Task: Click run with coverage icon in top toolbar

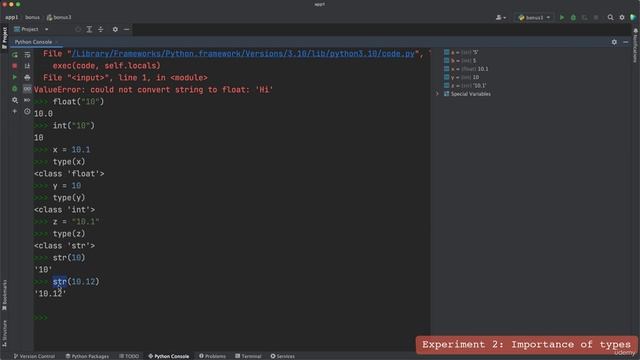Action: click(584, 18)
